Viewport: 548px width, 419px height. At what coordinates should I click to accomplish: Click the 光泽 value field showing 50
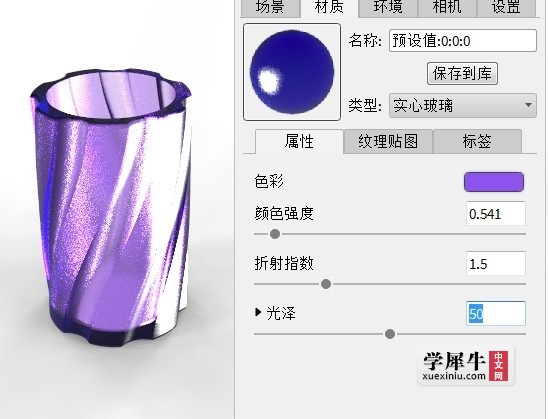(496, 313)
